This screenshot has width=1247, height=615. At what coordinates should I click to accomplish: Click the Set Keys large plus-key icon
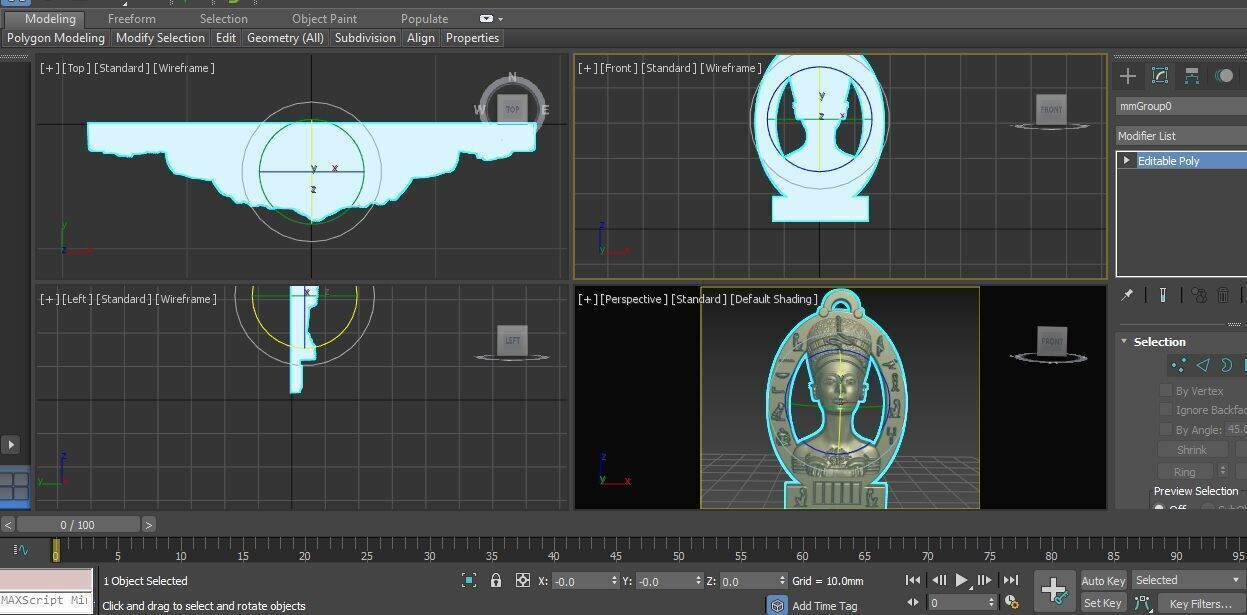click(x=1054, y=591)
